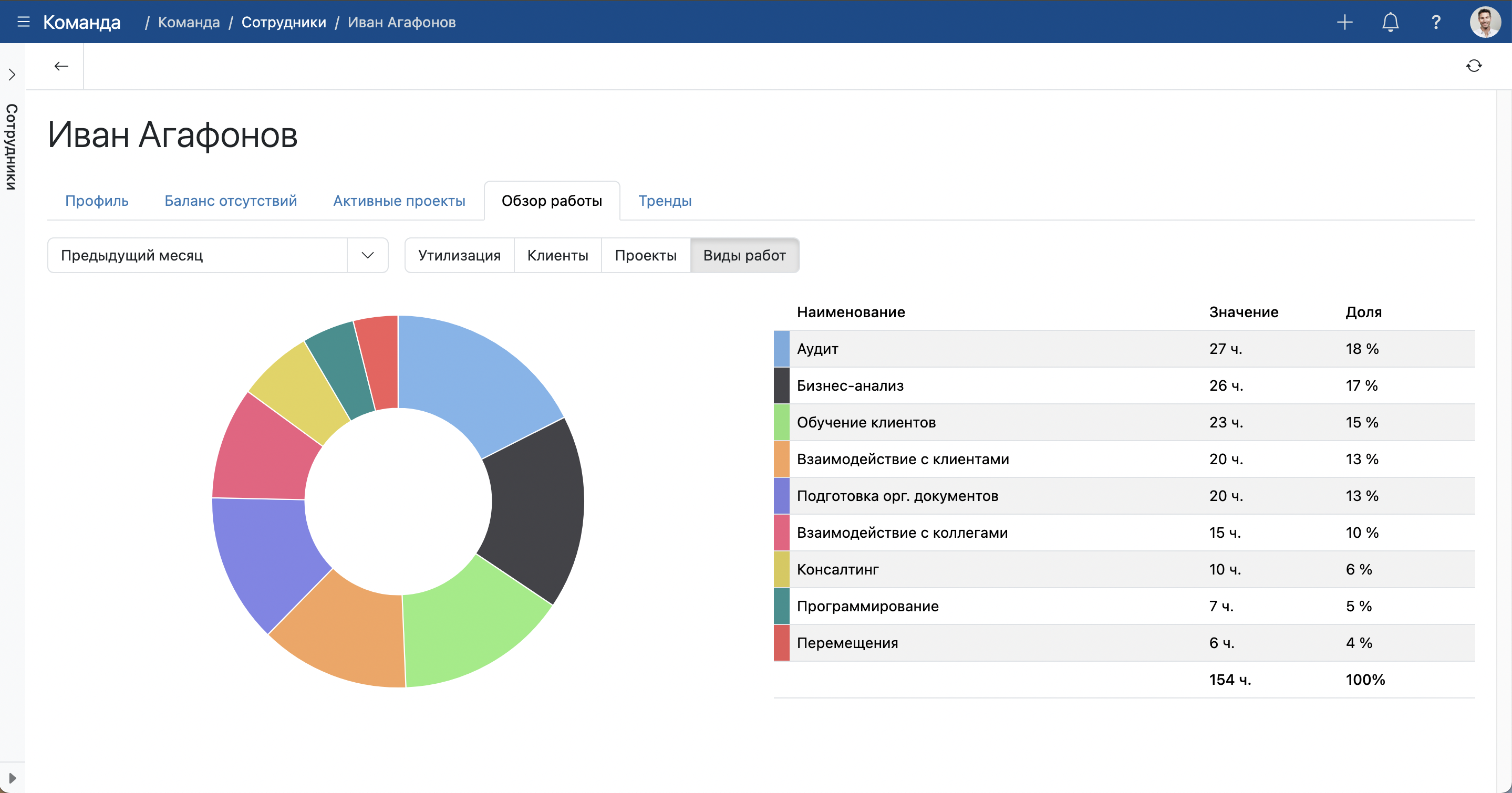
Task: Click the Иван Агафонов page heading
Action: (x=172, y=135)
